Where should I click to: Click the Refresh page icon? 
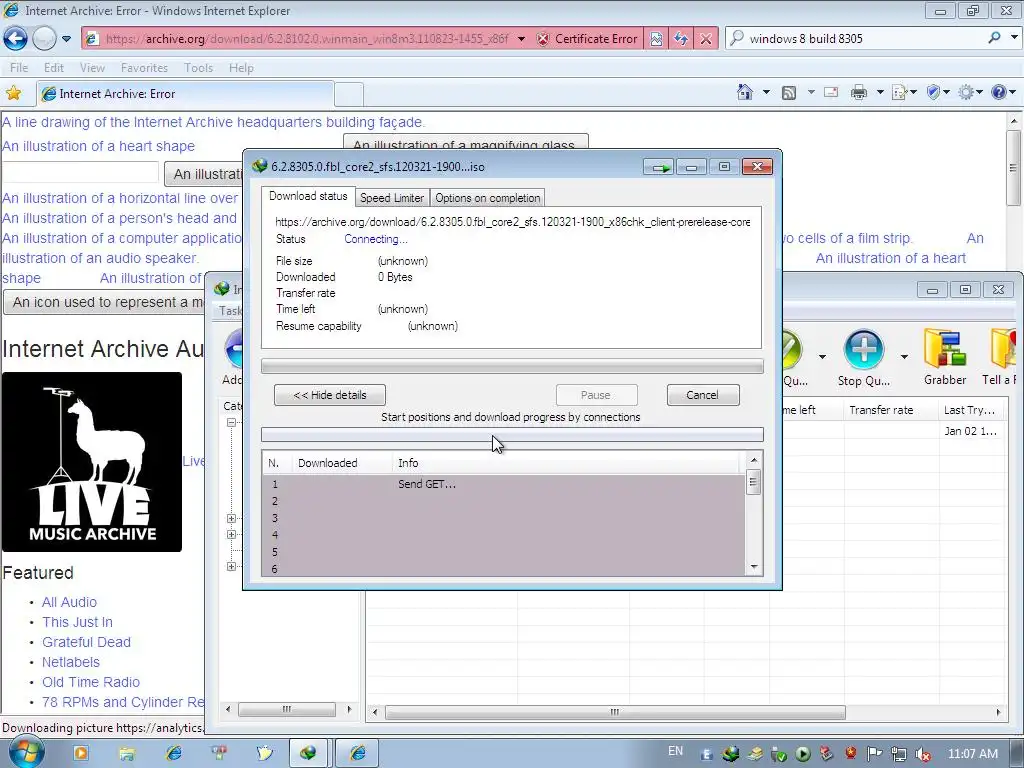coord(680,39)
